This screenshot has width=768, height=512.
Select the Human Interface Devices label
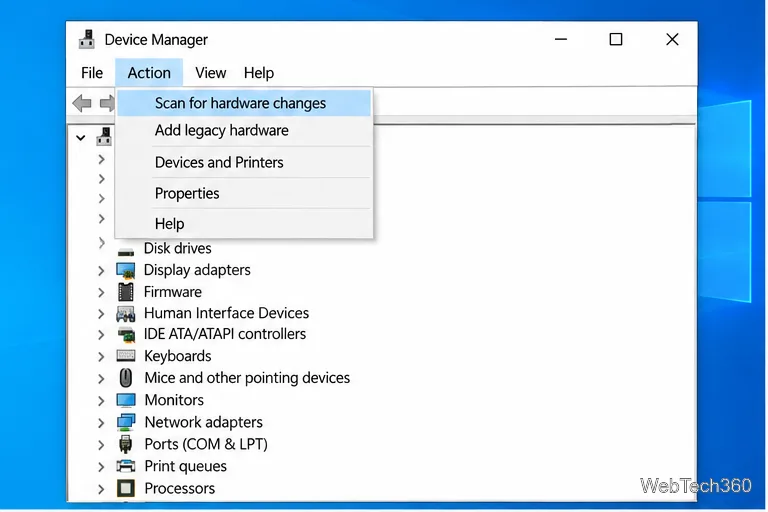(226, 313)
